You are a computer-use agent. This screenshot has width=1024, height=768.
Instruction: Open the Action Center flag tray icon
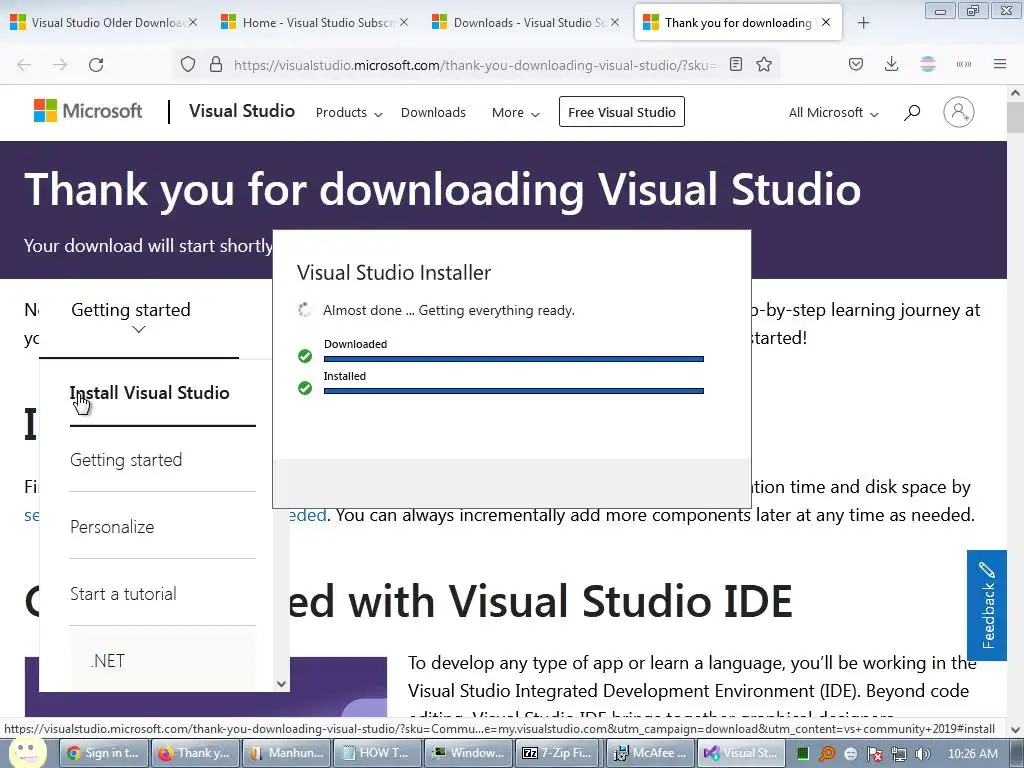pyautogui.click(x=875, y=754)
